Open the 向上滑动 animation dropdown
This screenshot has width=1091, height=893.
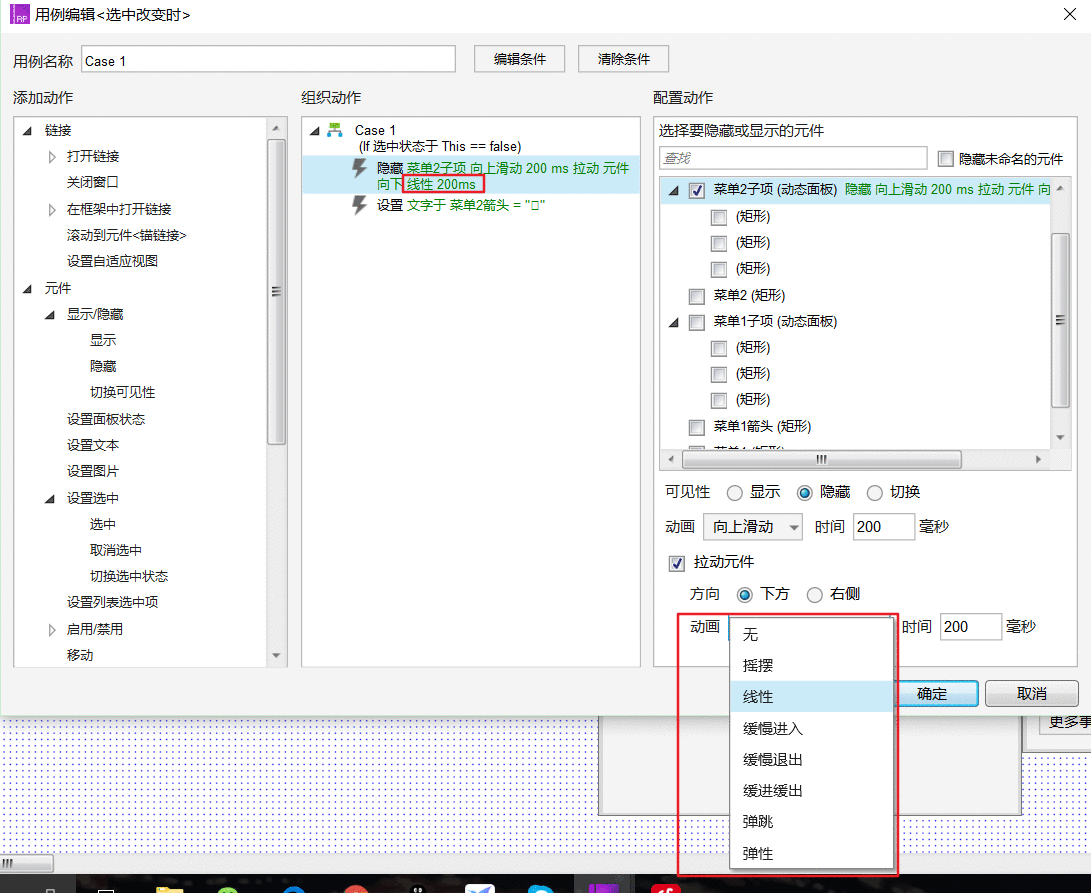(753, 527)
